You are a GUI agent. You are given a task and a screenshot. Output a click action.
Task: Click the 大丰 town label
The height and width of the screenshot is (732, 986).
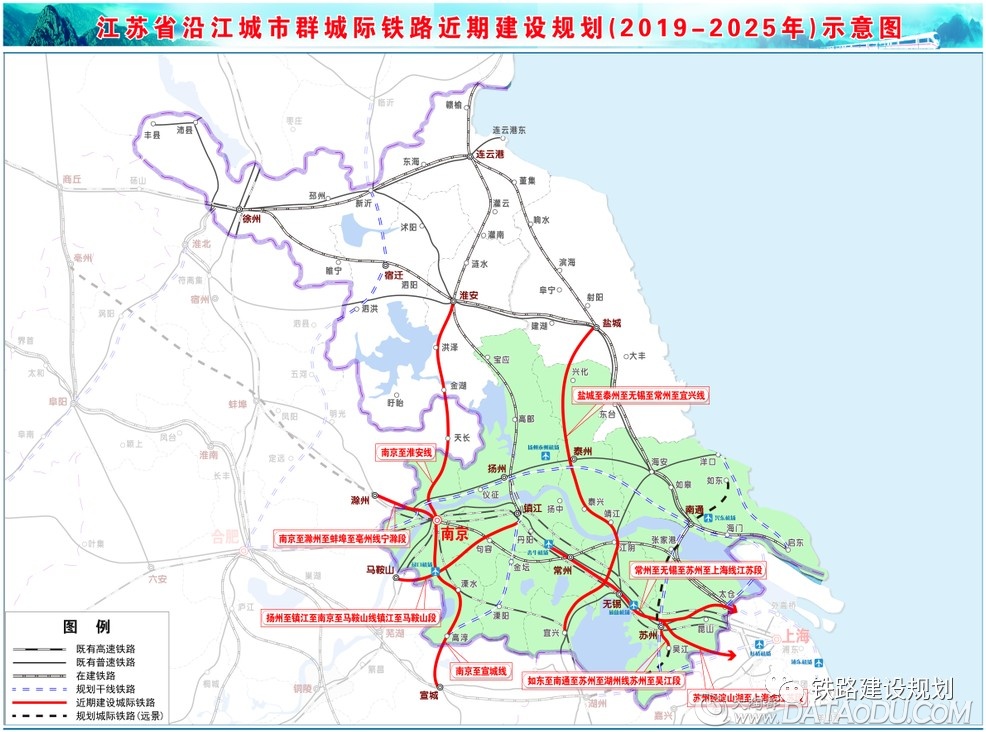638,356
